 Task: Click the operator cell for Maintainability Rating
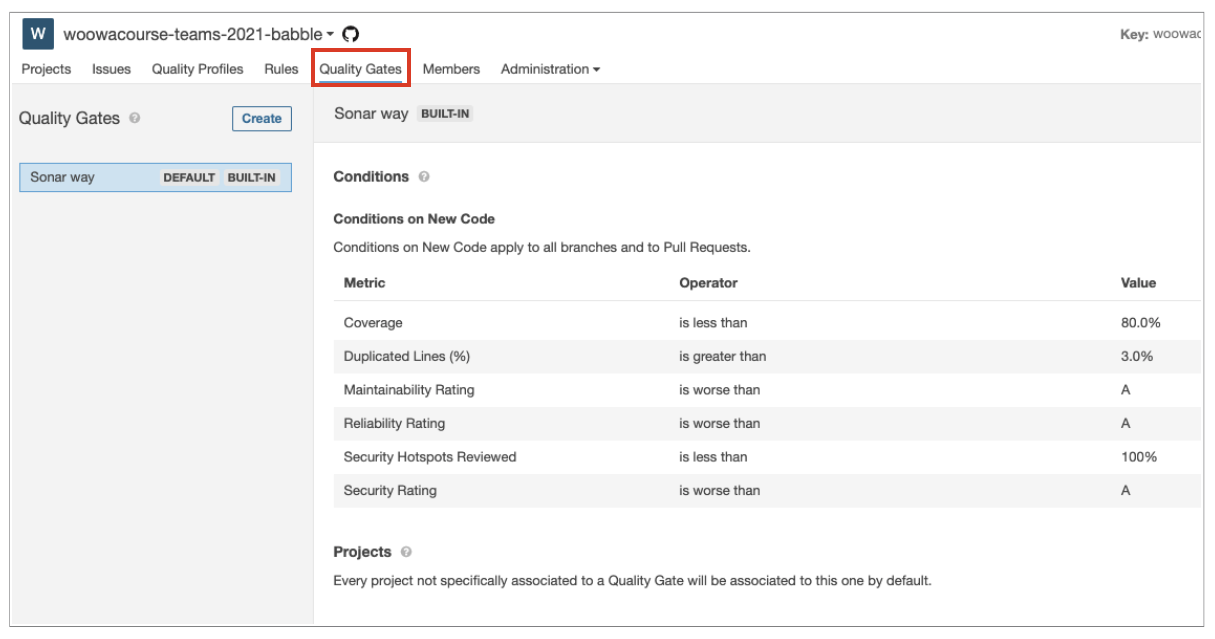pyautogui.click(x=719, y=390)
